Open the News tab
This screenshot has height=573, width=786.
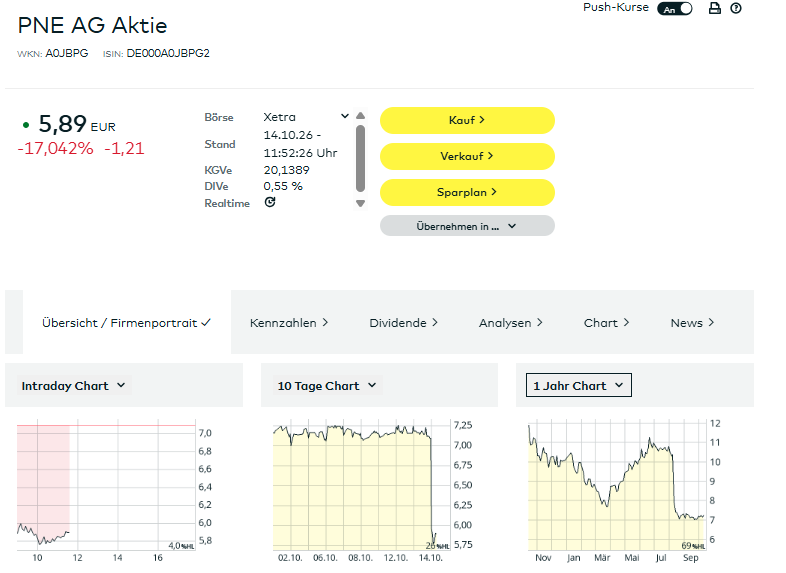click(x=692, y=323)
